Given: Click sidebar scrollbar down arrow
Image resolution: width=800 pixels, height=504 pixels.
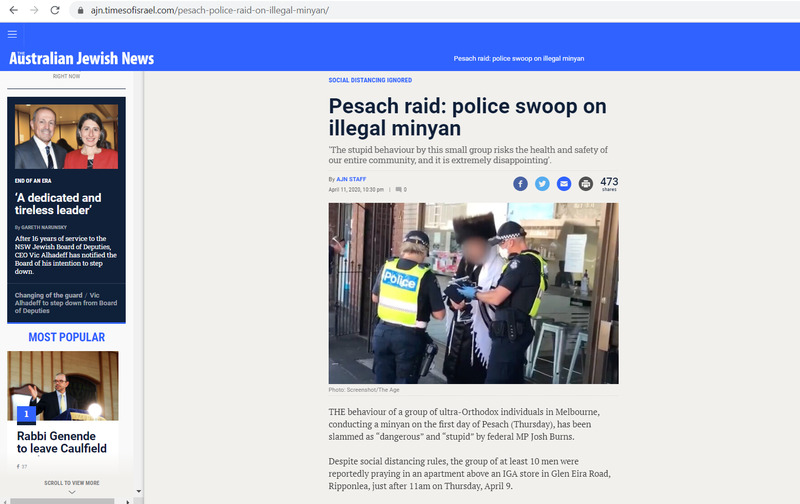Looking at the screenshot, I should point(139,491).
